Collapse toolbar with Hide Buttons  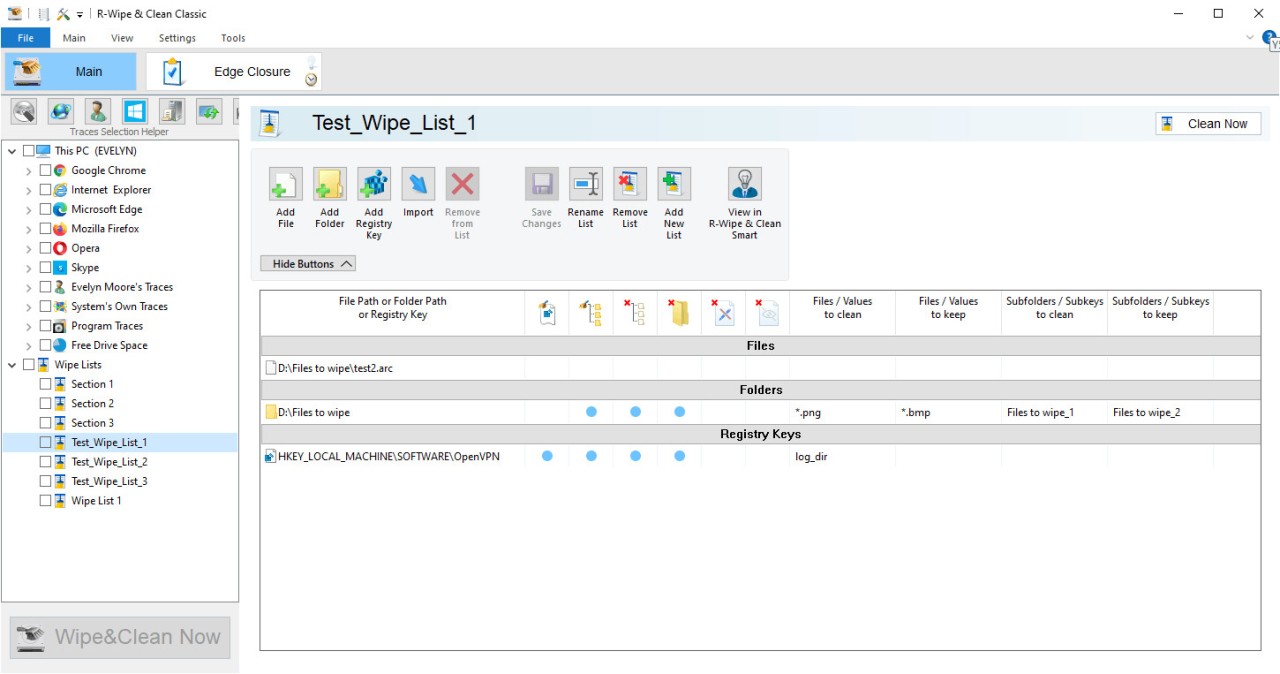308,264
